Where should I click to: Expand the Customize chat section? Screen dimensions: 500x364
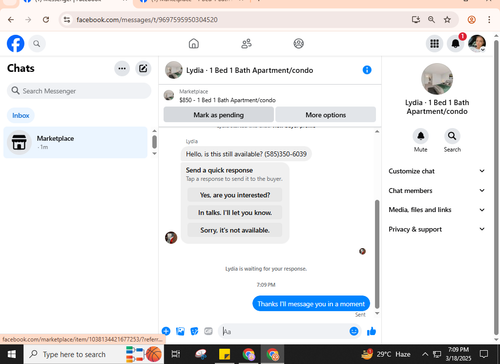[436, 171]
